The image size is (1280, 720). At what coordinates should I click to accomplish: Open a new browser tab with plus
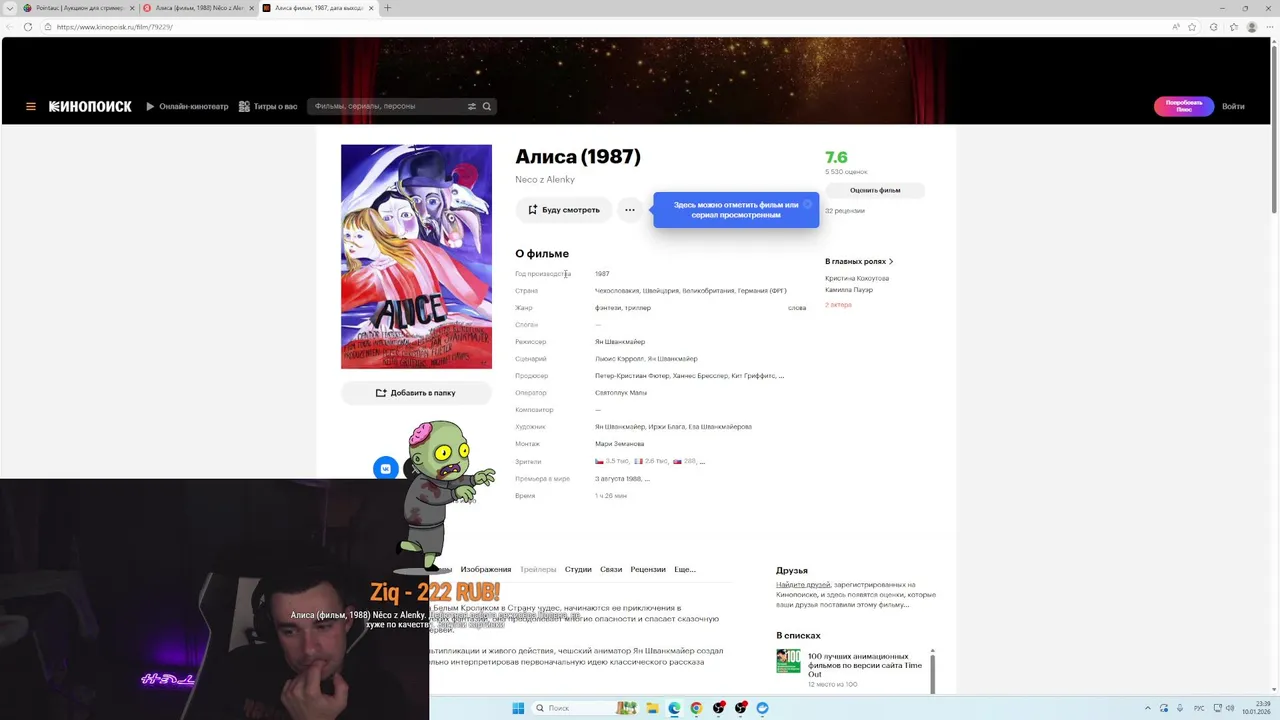pyautogui.click(x=388, y=8)
